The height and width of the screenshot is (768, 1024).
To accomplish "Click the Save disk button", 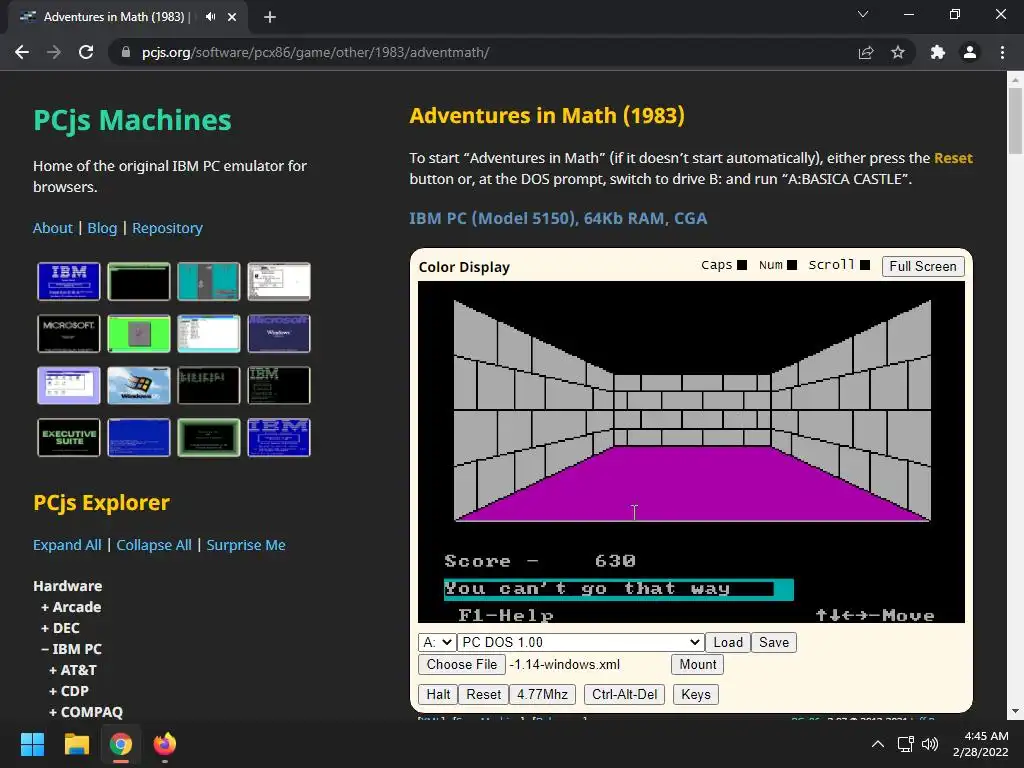I will tap(774, 643).
